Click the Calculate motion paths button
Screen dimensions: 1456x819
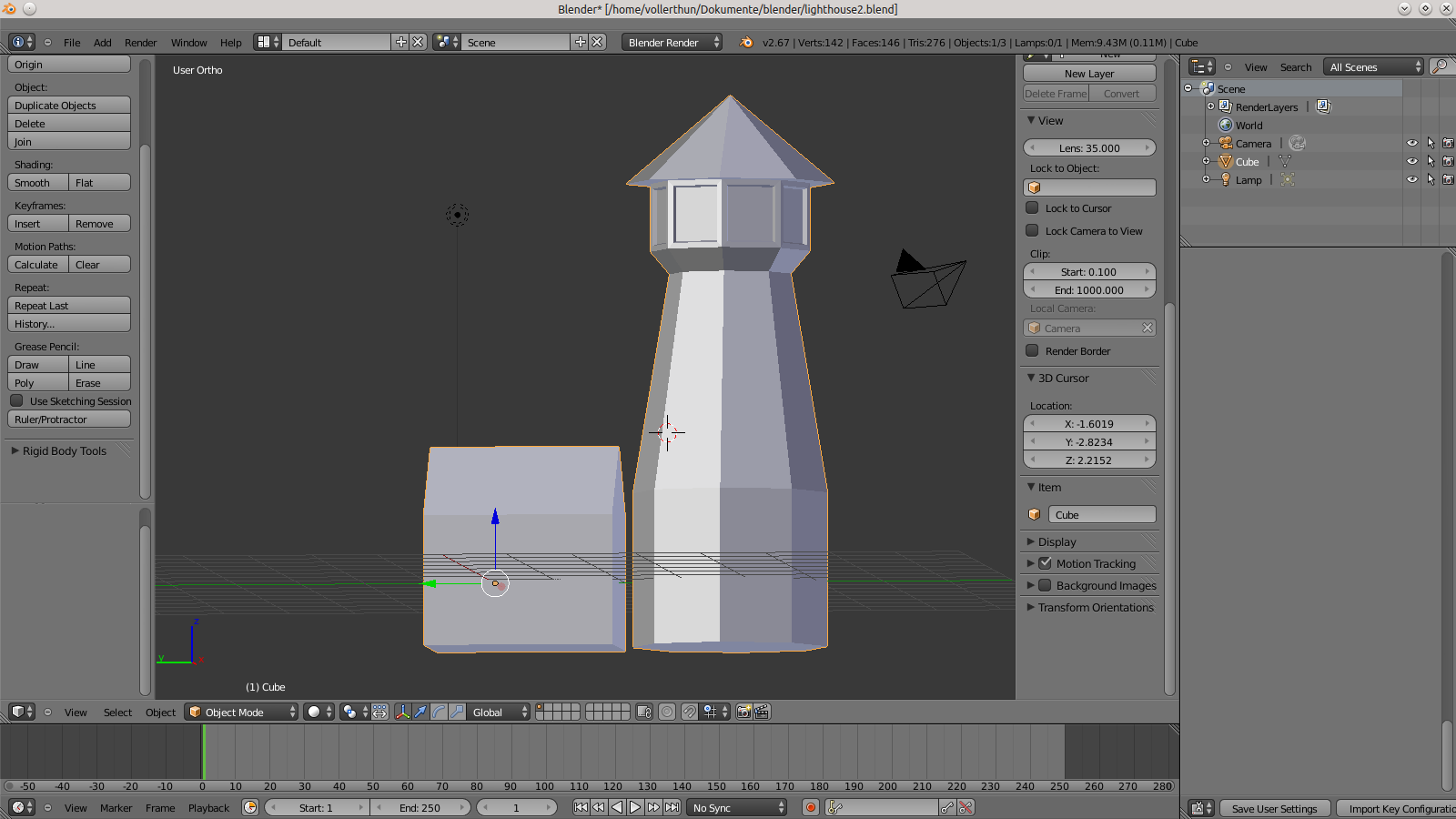click(37, 264)
